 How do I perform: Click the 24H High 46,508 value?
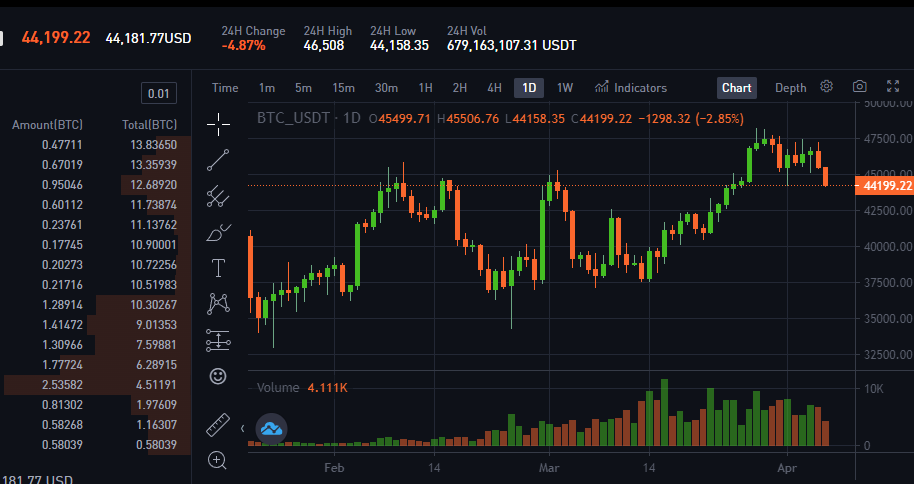point(324,45)
